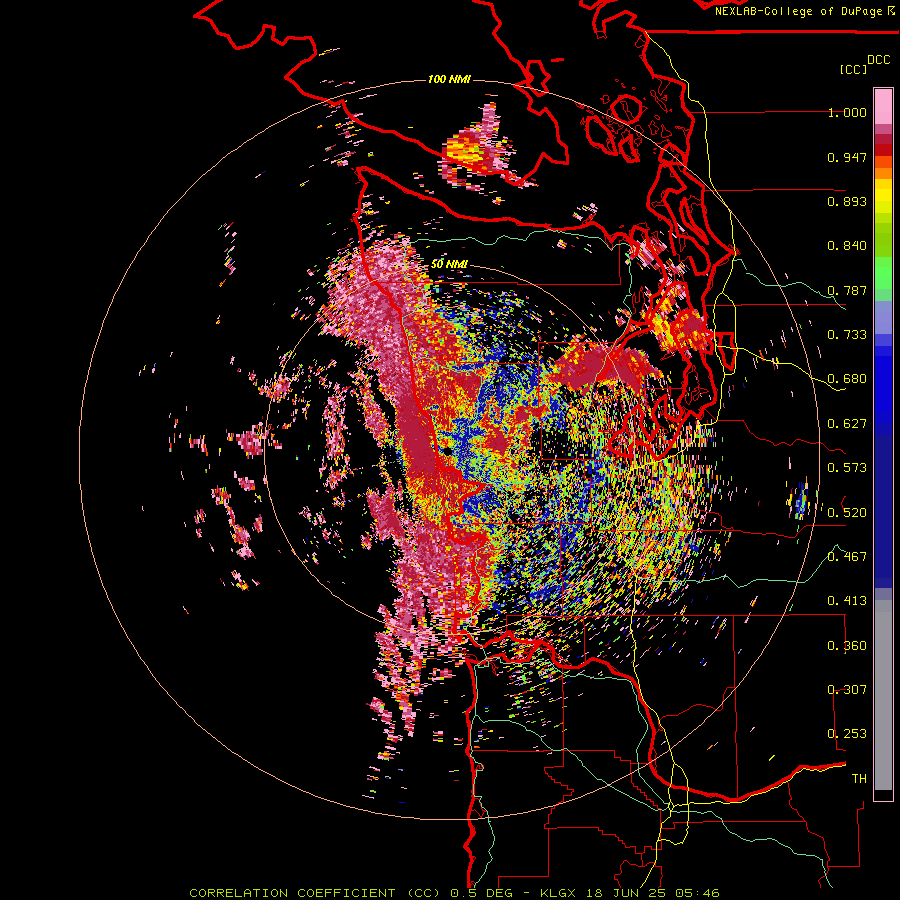Click the DCC product label
Viewport: 900px width, 900px height.
point(879,59)
